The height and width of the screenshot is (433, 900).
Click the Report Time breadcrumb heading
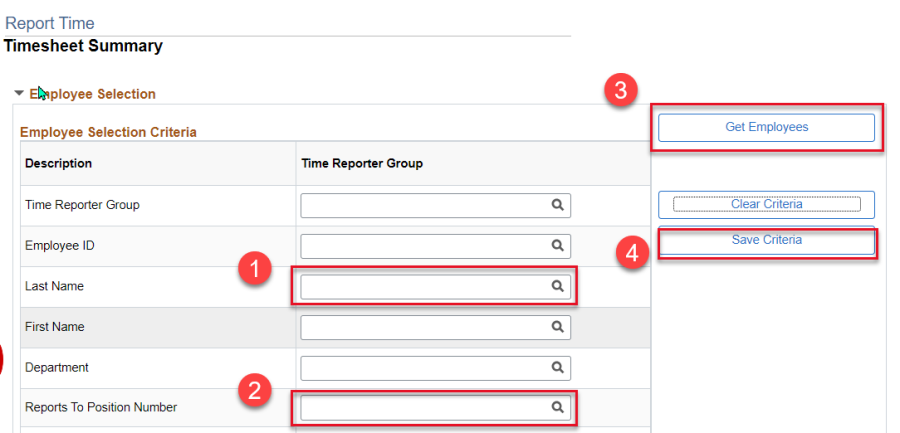[49, 24]
